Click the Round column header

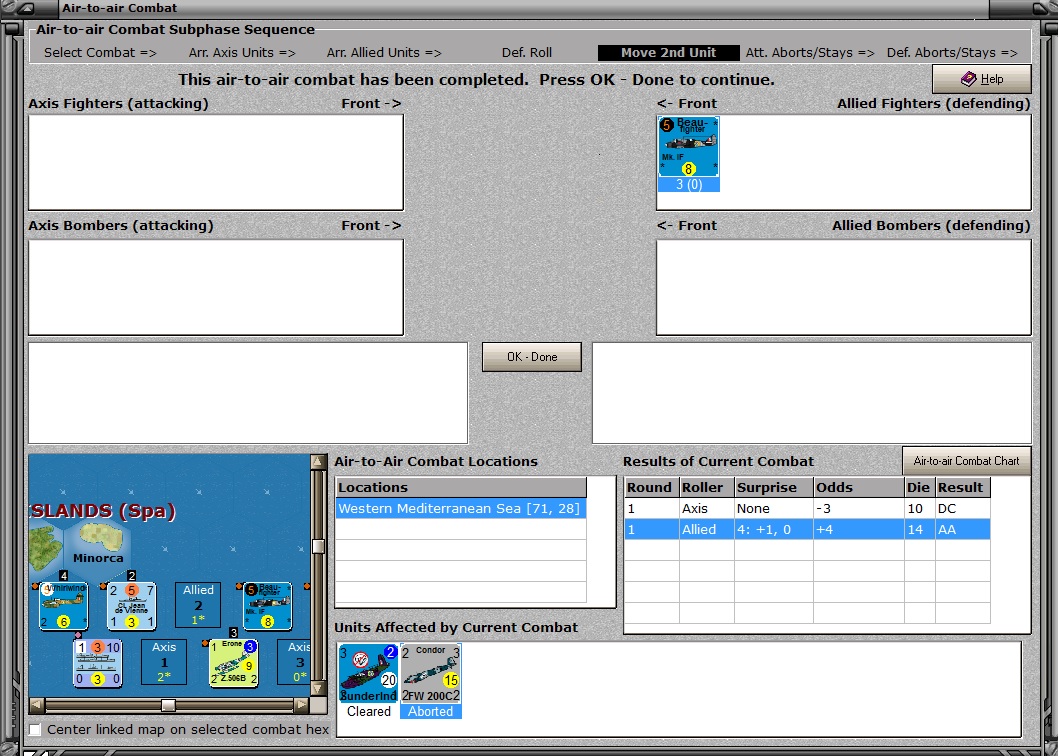click(652, 487)
